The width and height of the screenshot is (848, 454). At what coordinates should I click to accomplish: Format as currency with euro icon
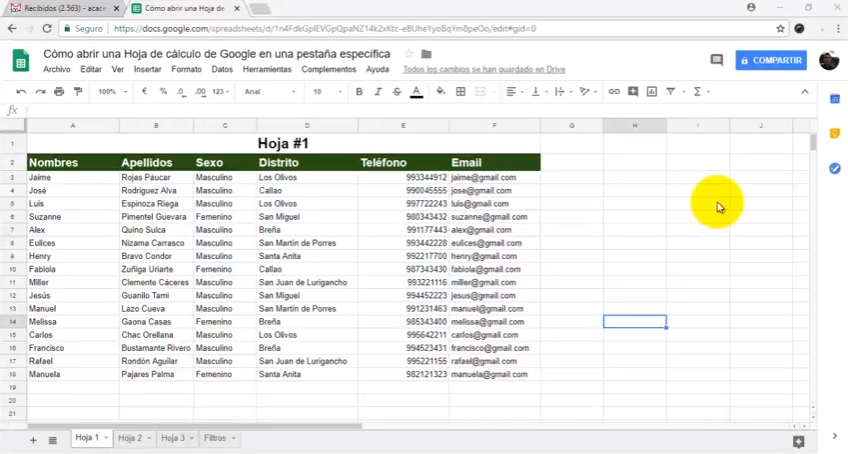coord(144,92)
